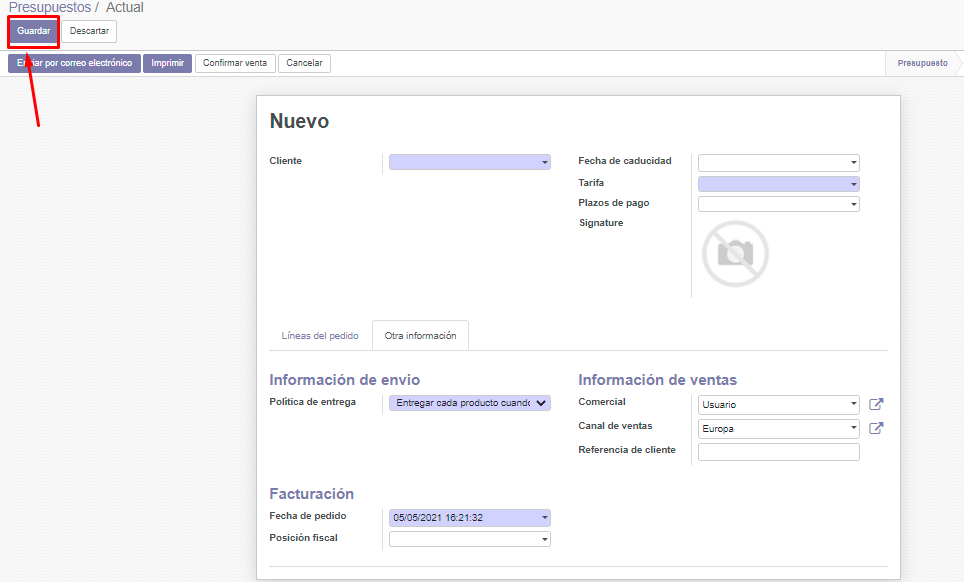Viewport: 964px width, 582px height.
Task: Click the Cancelar button
Action: tap(304, 63)
